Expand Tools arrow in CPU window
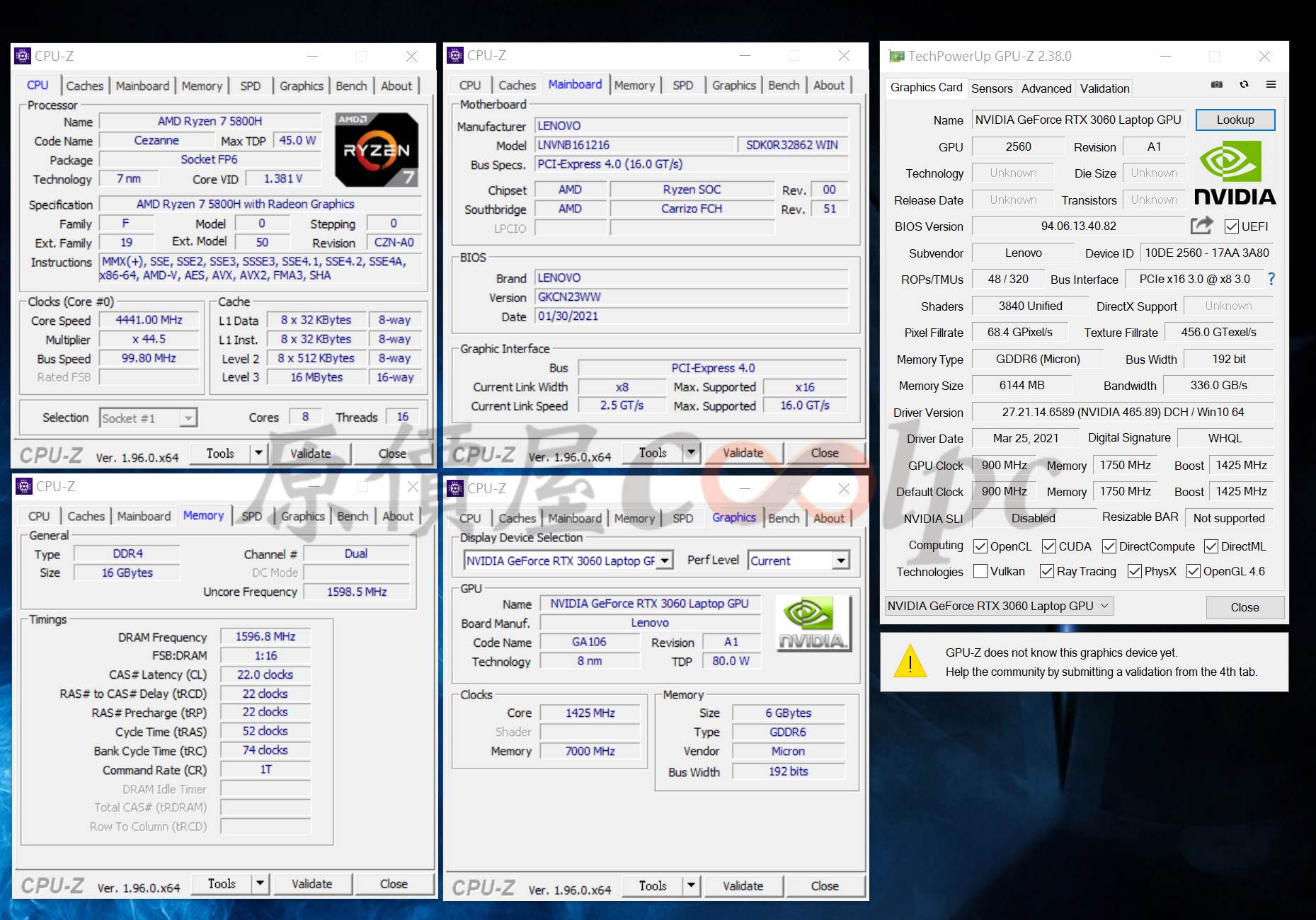This screenshot has height=920, width=1316. 259,453
